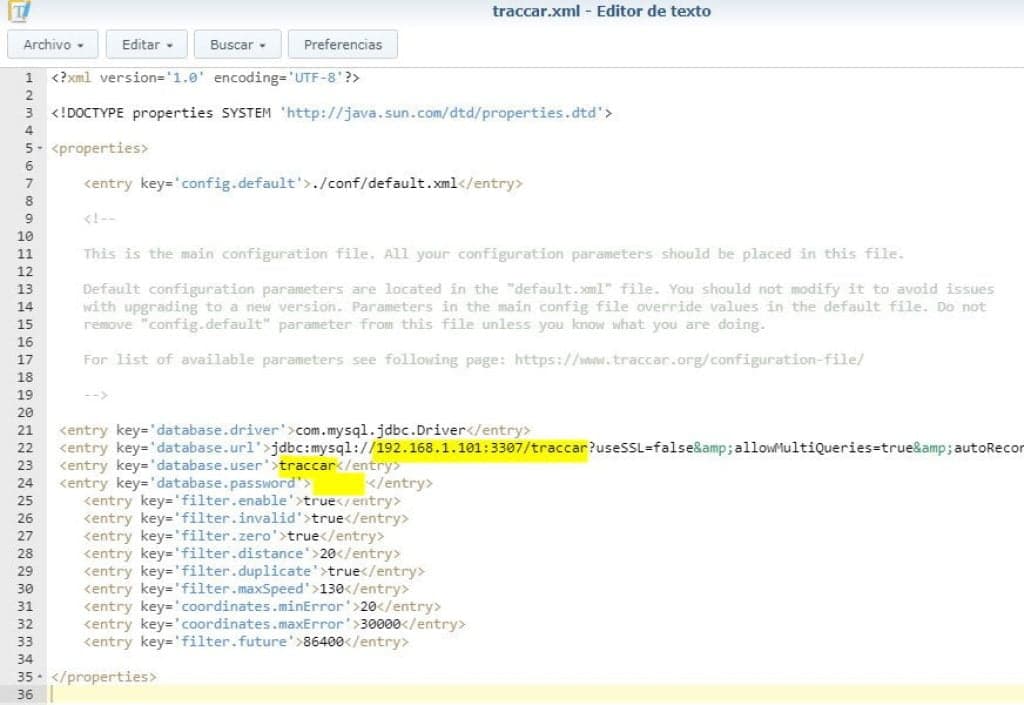1024x705 pixels.
Task: Click line number 22 in the gutter
Action: pyautogui.click(x=25, y=448)
